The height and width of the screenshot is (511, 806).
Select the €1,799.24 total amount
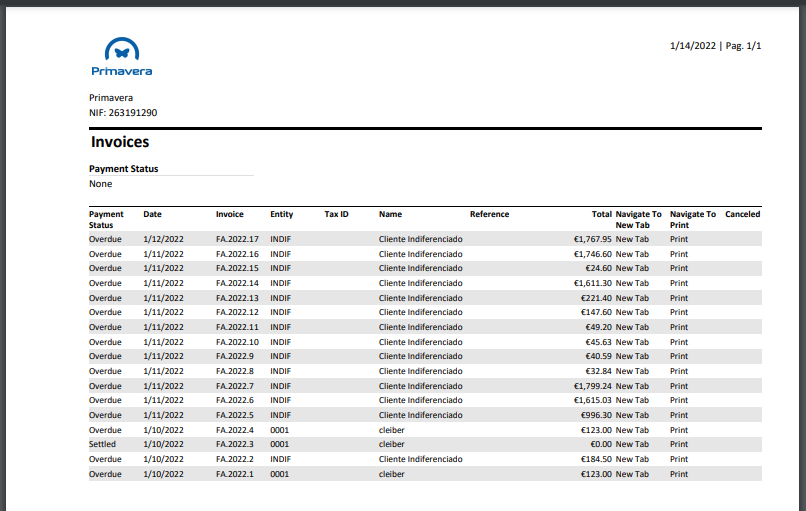click(593, 386)
